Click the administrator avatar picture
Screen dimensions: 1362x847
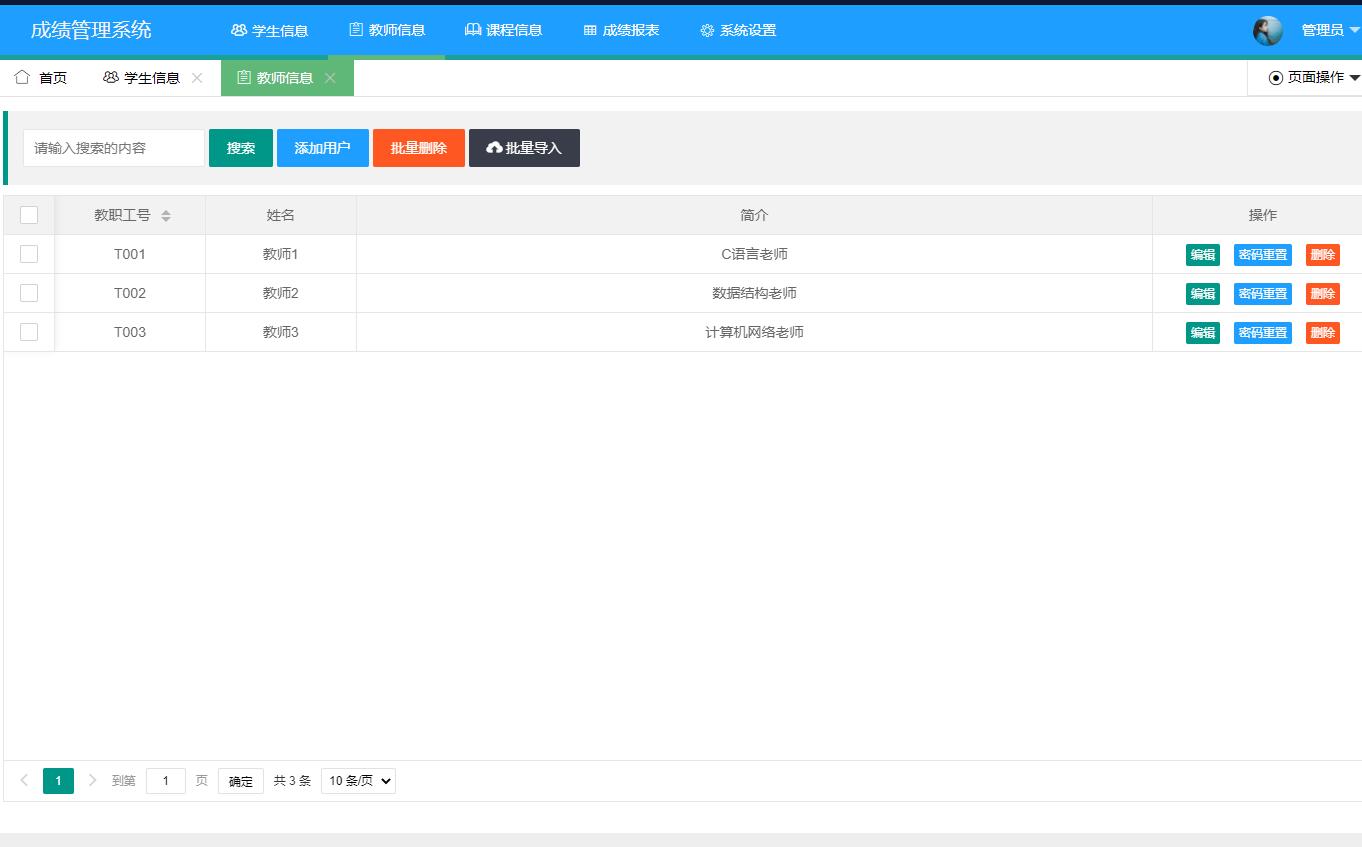click(1267, 31)
